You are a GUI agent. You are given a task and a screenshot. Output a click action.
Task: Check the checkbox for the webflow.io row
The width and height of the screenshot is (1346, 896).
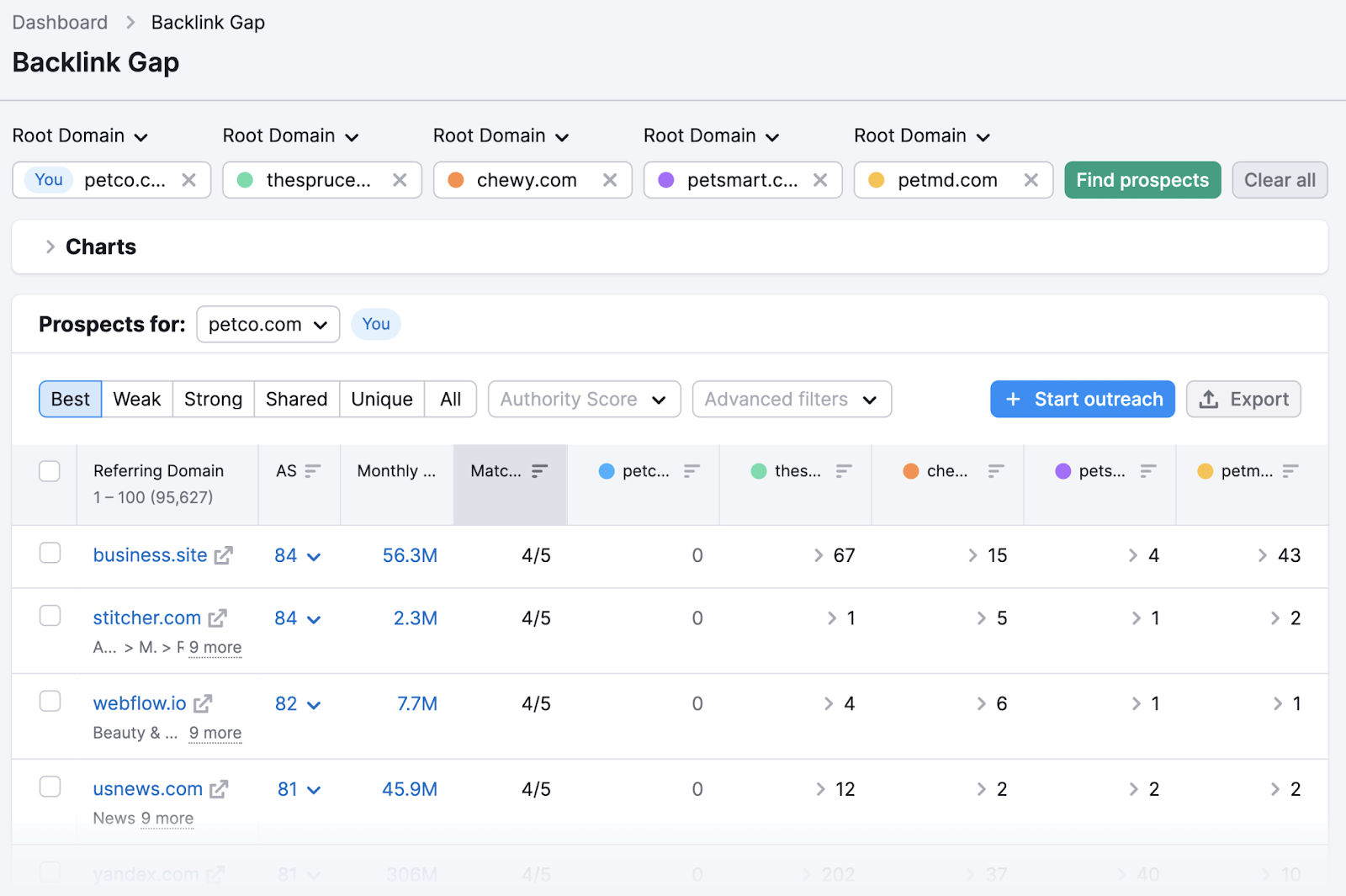tap(50, 701)
